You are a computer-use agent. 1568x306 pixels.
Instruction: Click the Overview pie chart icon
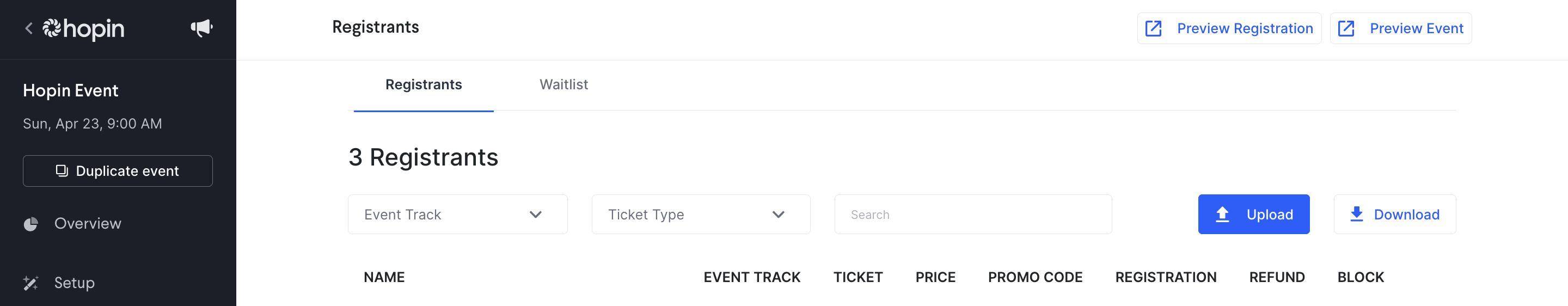[x=31, y=224]
